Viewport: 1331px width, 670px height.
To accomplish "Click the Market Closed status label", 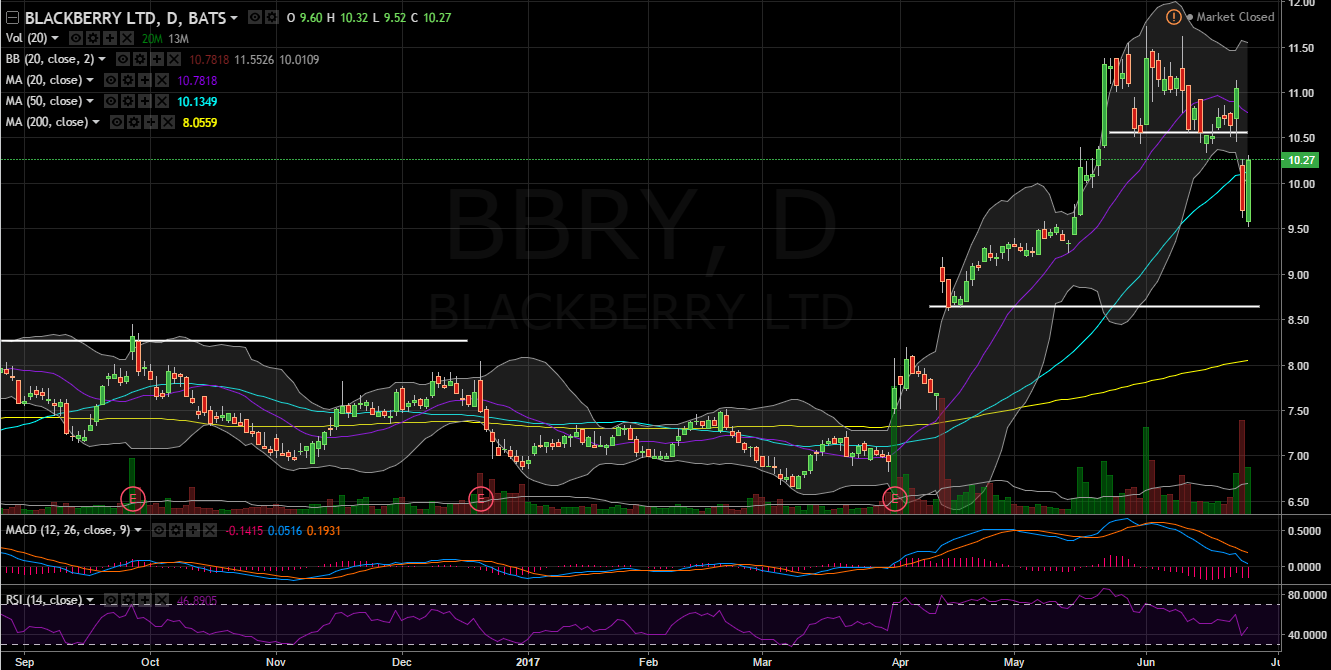I will pos(1235,17).
